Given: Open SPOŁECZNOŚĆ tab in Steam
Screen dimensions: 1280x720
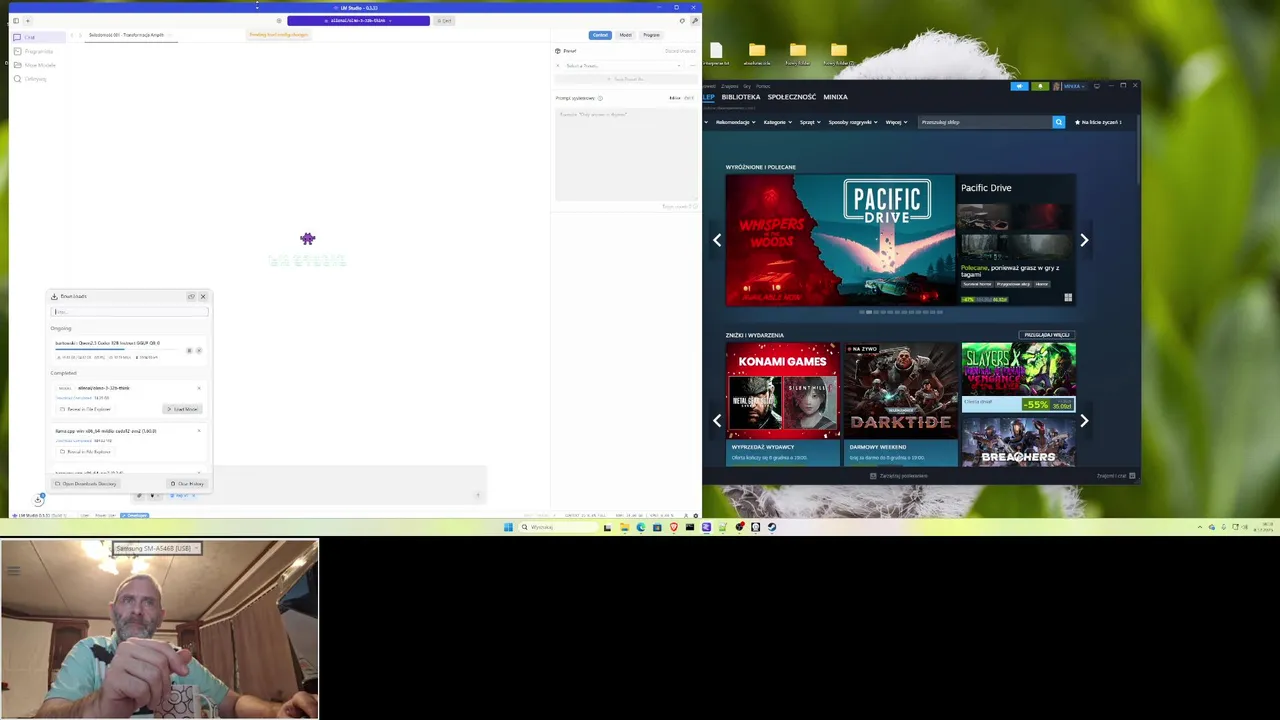Looking at the screenshot, I should click(792, 97).
